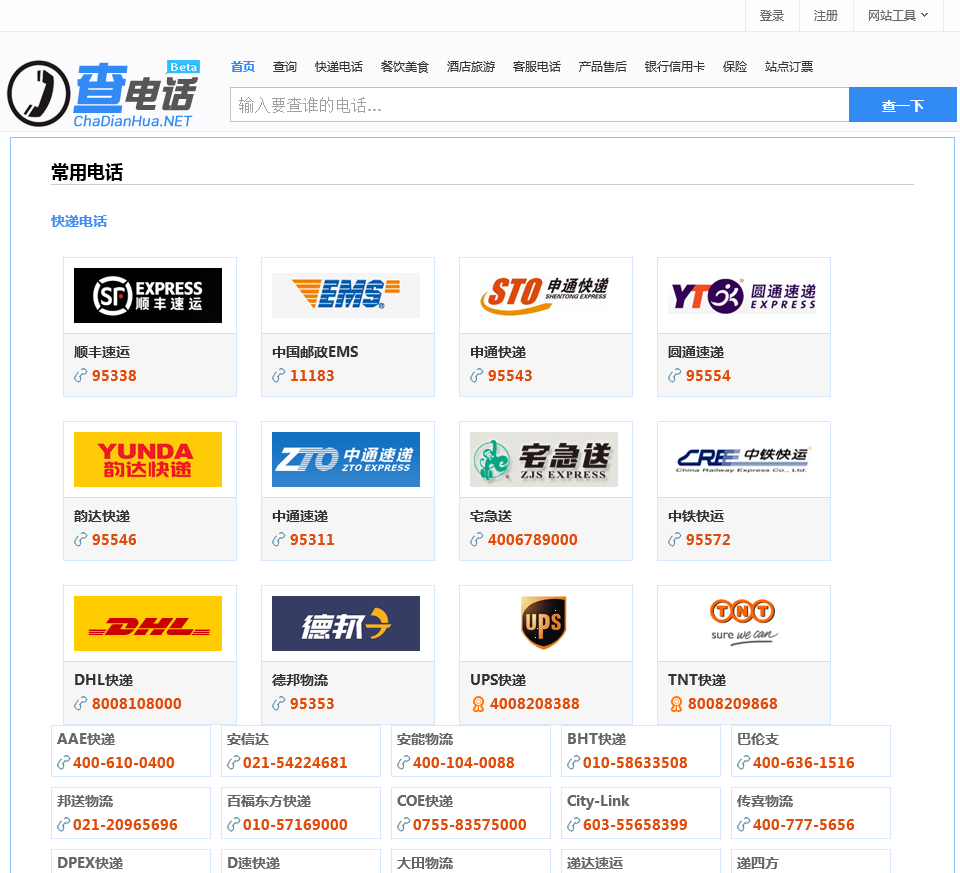Open the EMS logo image
The image size is (960, 873).
point(346,295)
